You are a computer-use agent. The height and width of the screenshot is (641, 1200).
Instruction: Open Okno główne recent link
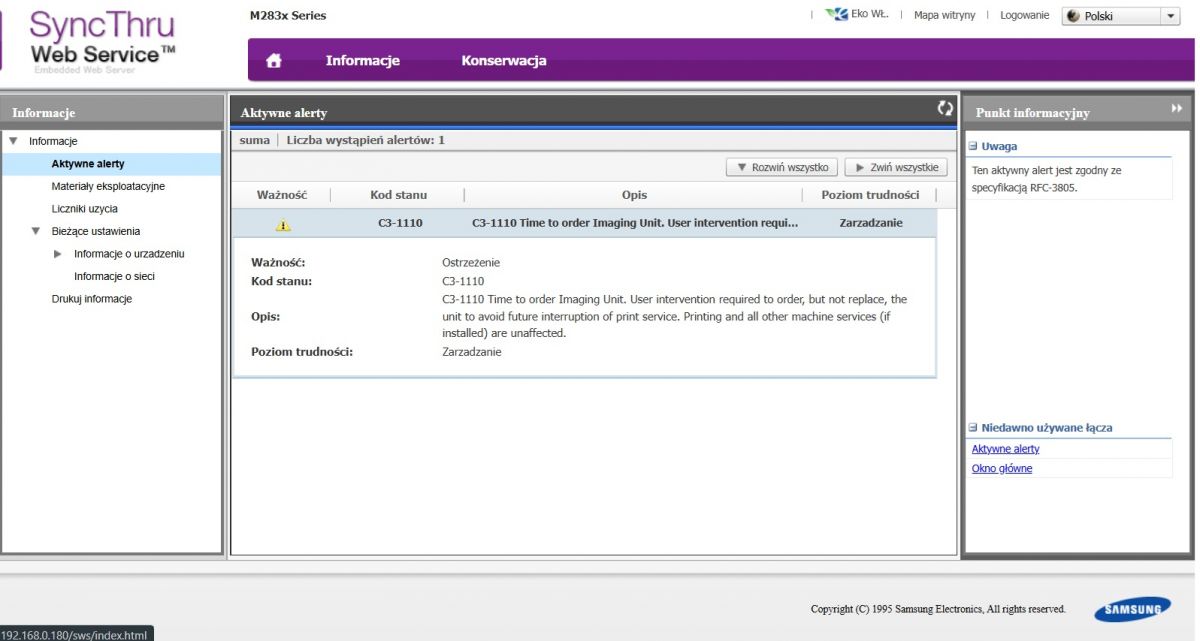pos(1002,468)
